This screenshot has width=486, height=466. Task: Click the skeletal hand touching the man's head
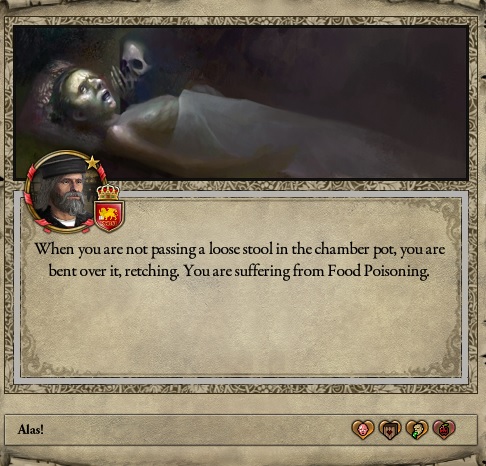(117, 80)
